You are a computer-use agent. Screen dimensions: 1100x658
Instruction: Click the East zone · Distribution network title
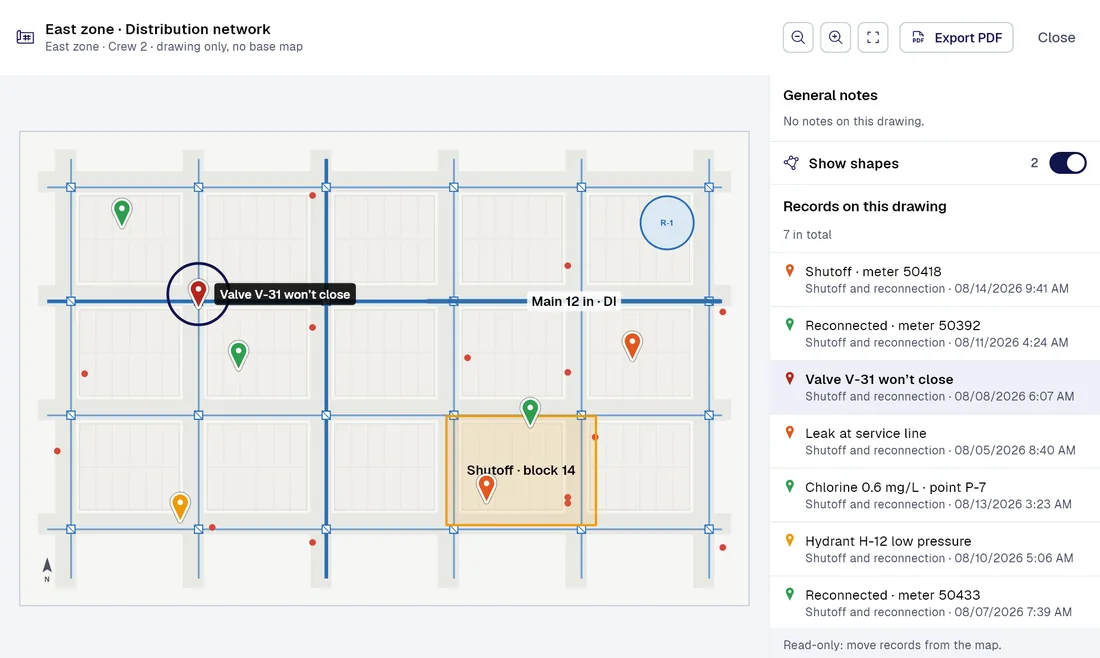(158, 29)
